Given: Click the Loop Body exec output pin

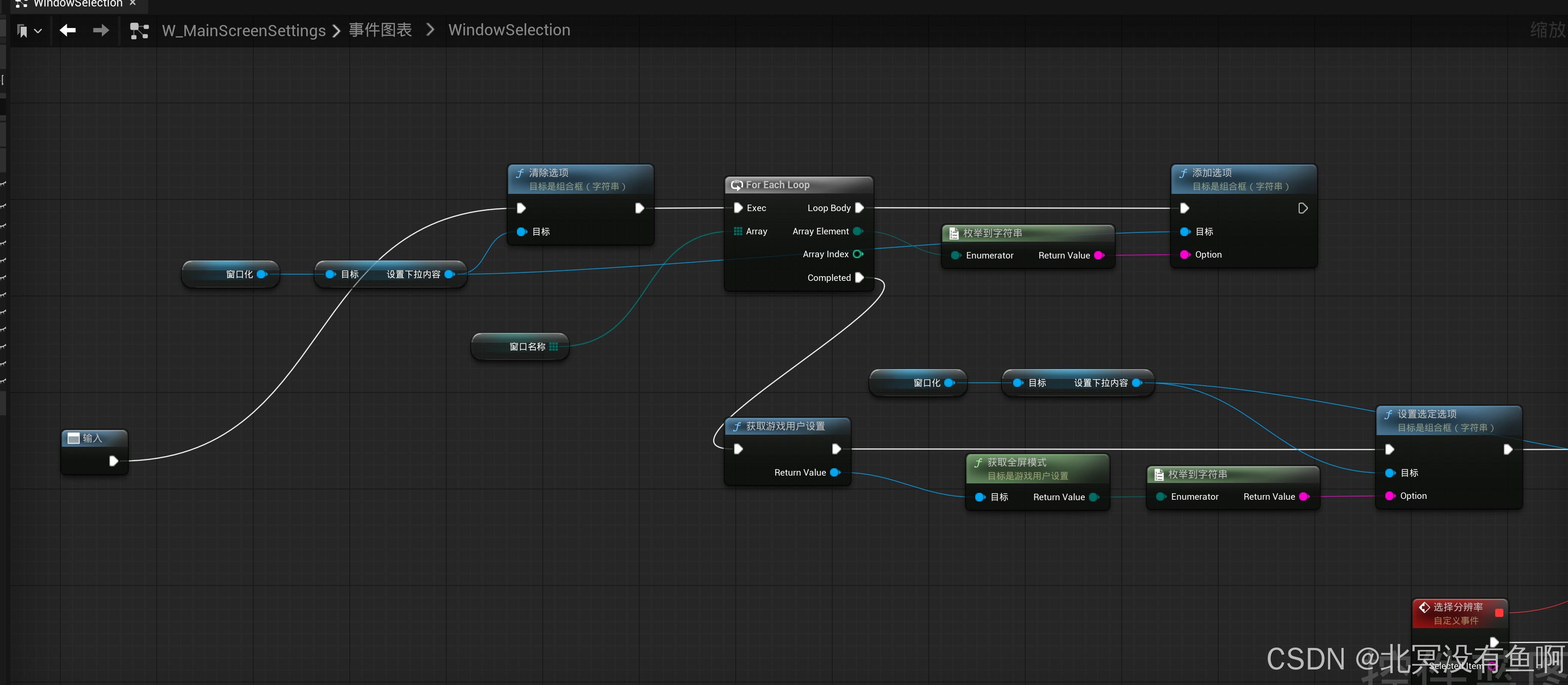Looking at the screenshot, I should tap(859, 208).
